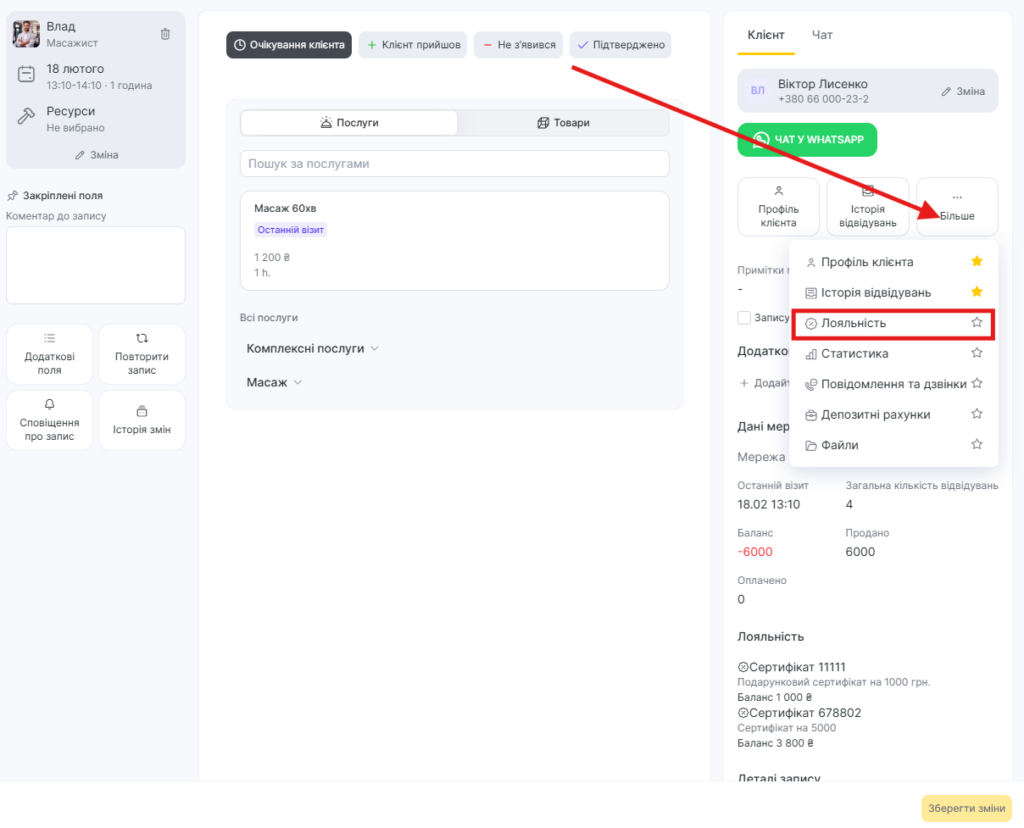
Task: Open Профіль клієнта tile with person icon
Action: point(778,207)
